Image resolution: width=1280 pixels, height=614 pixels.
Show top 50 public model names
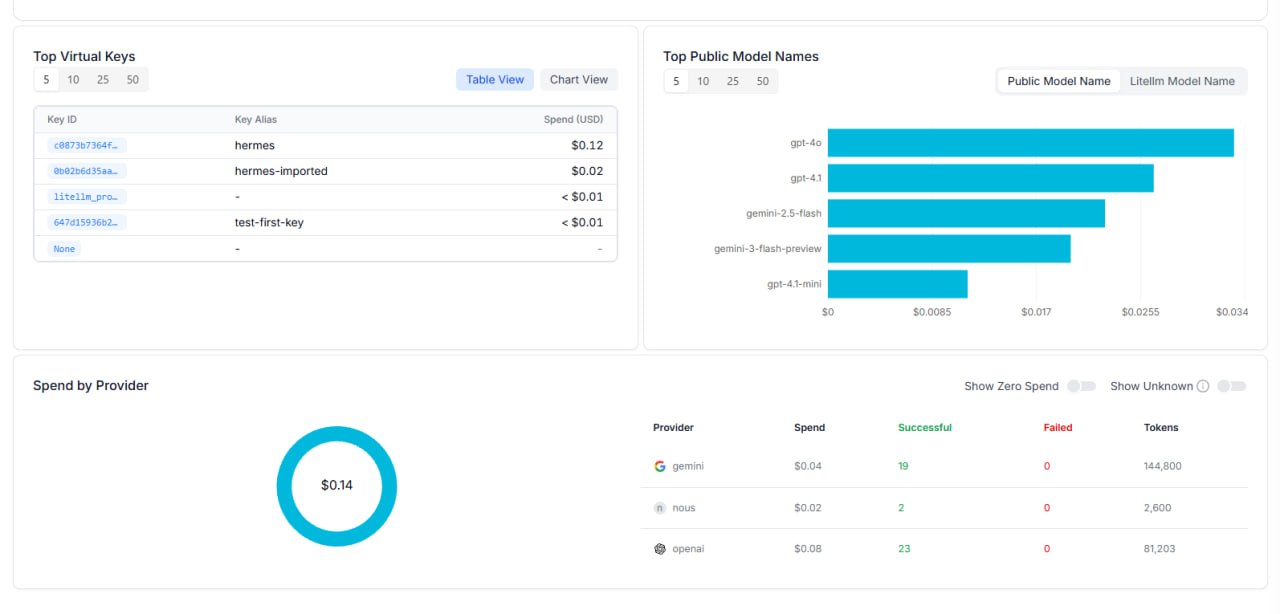pyautogui.click(x=763, y=81)
